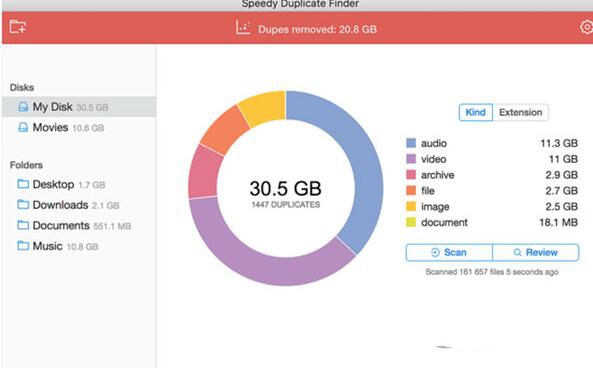Open settings via the gear icon
The width and height of the screenshot is (593, 372).
[587, 27]
